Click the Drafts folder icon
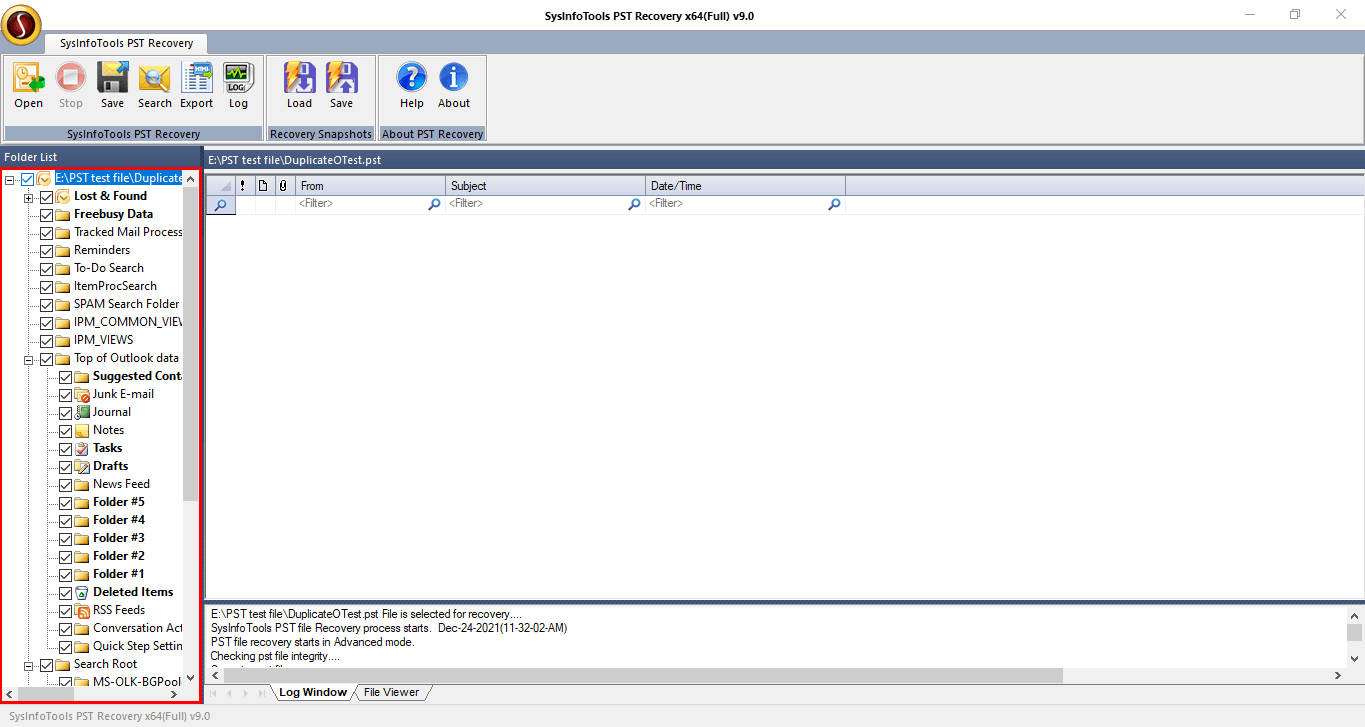 [83, 466]
